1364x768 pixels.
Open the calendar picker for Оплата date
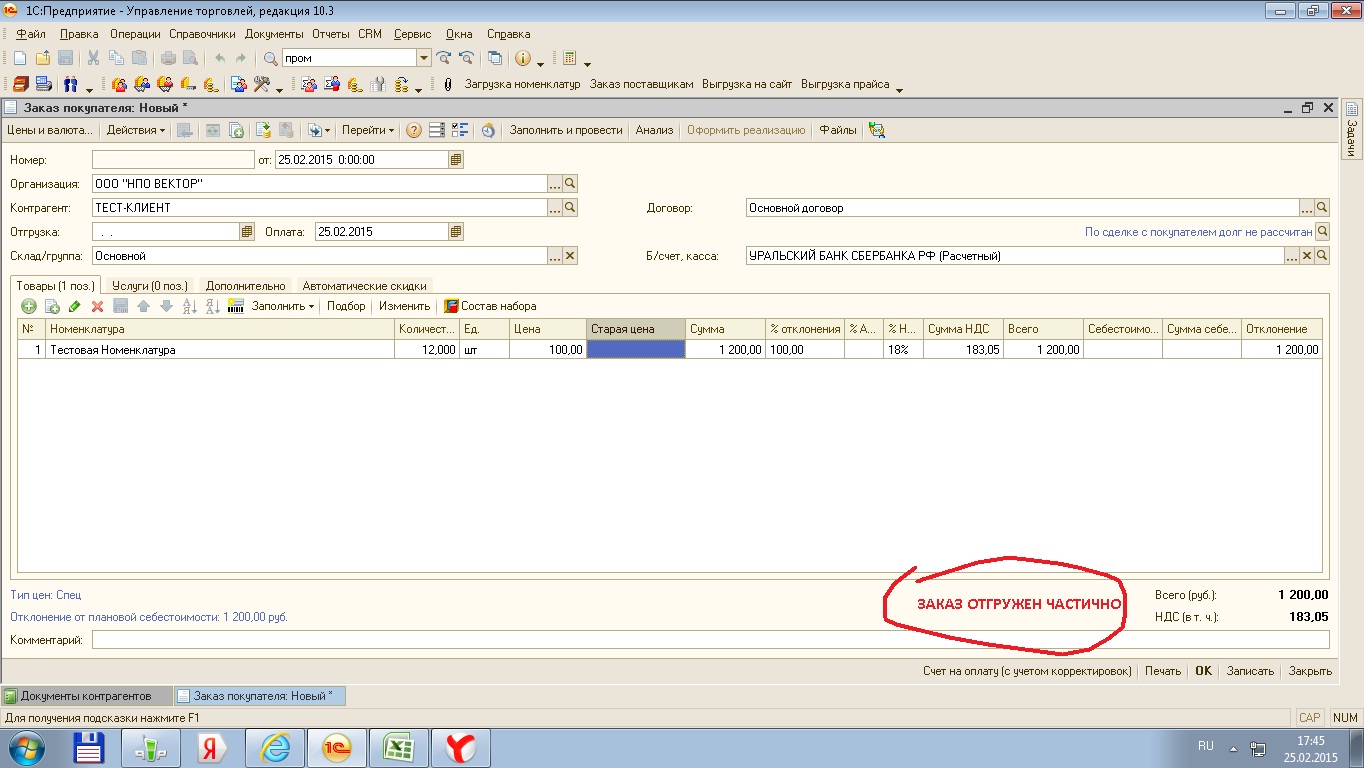point(456,232)
